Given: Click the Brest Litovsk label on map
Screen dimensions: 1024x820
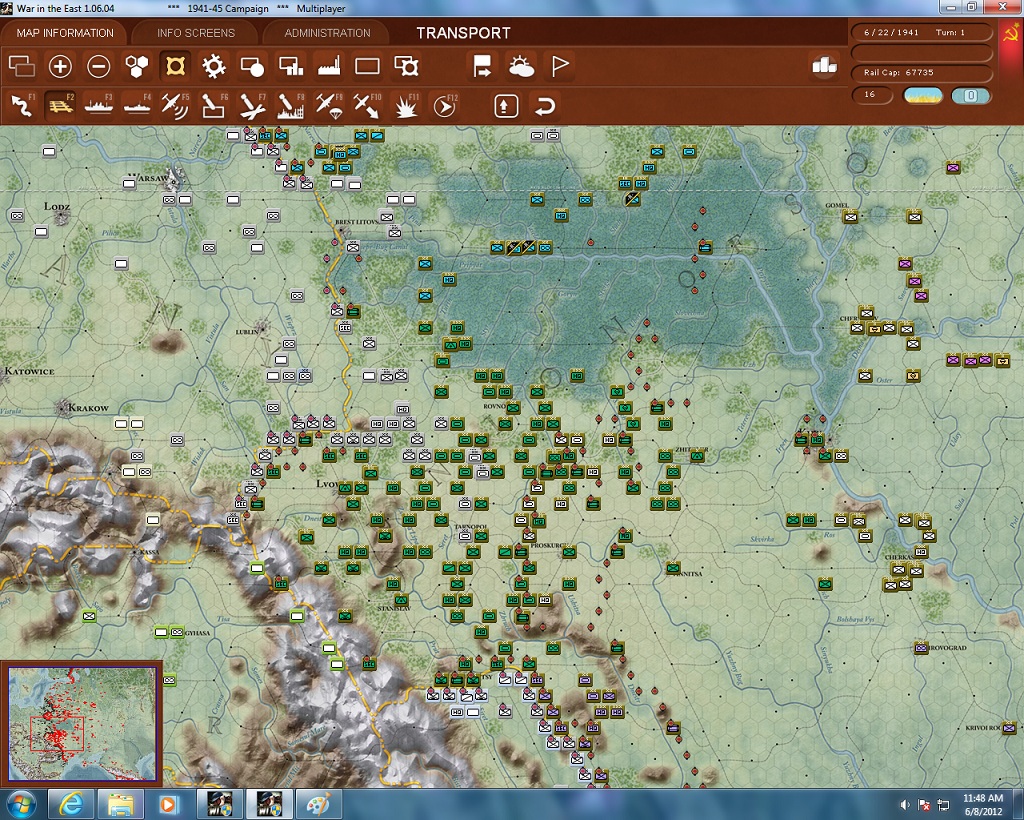Looking at the screenshot, I should (x=357, y=222).
